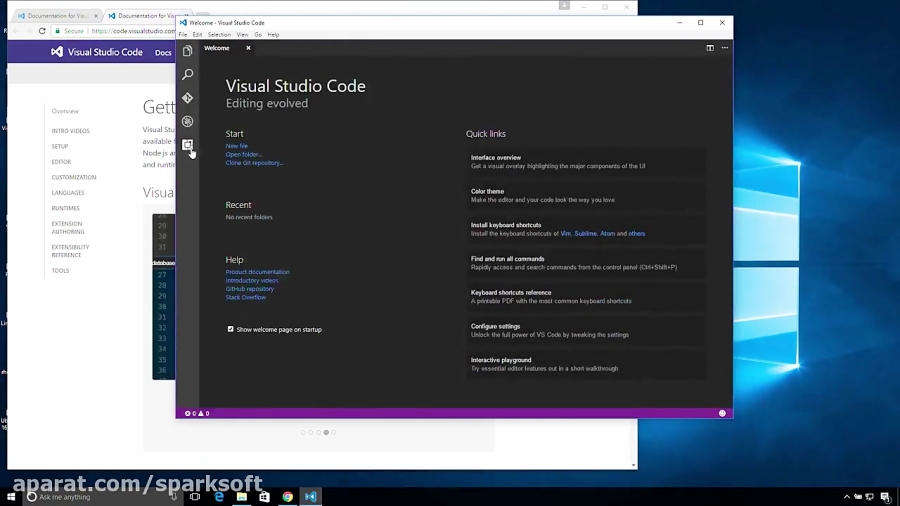The image size is (900, 506).
Task: Select EDITOR in browser docs sidebar
Action: coord(61,162)
